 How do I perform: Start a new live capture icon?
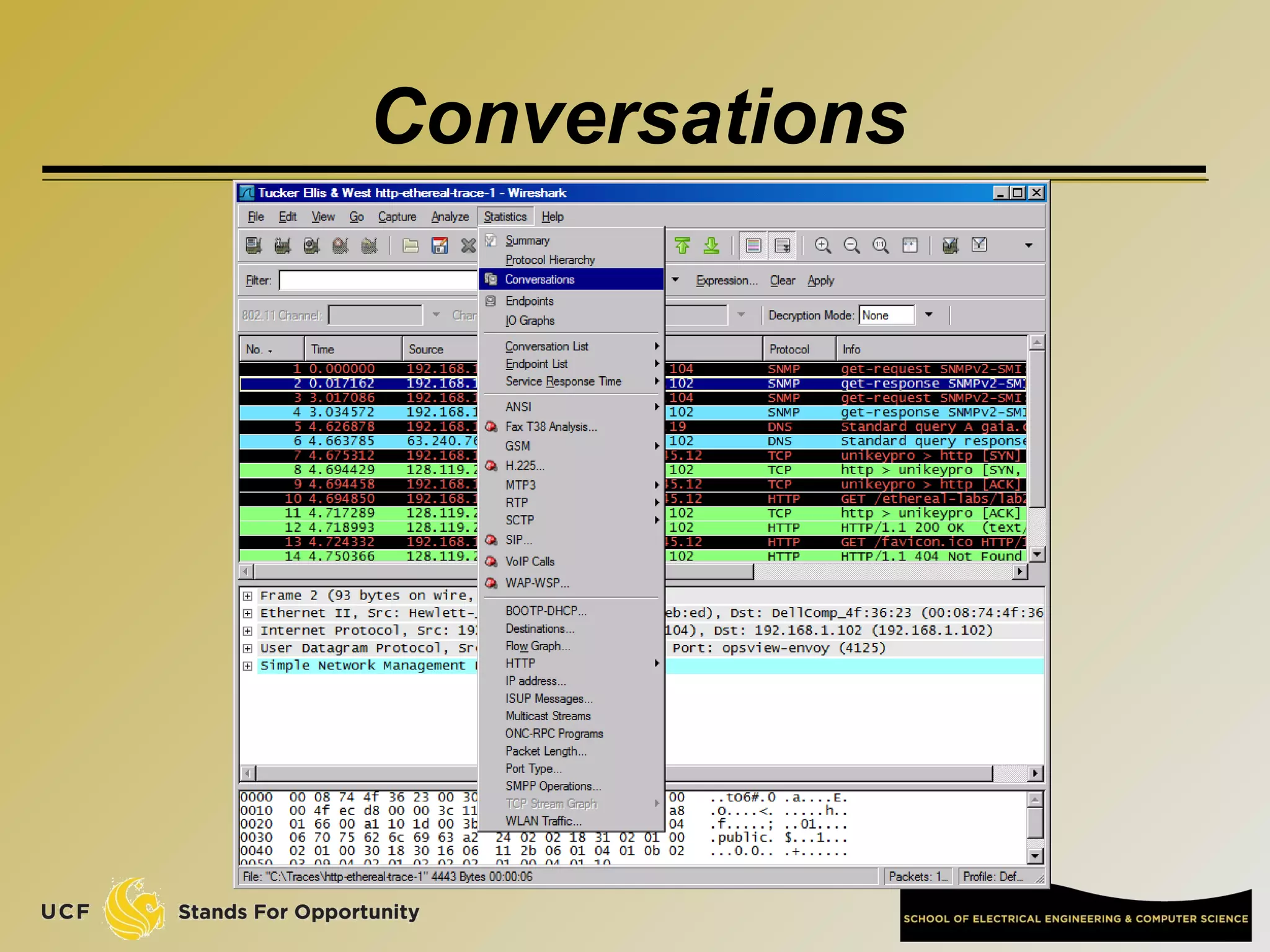(x=311, y=246)
